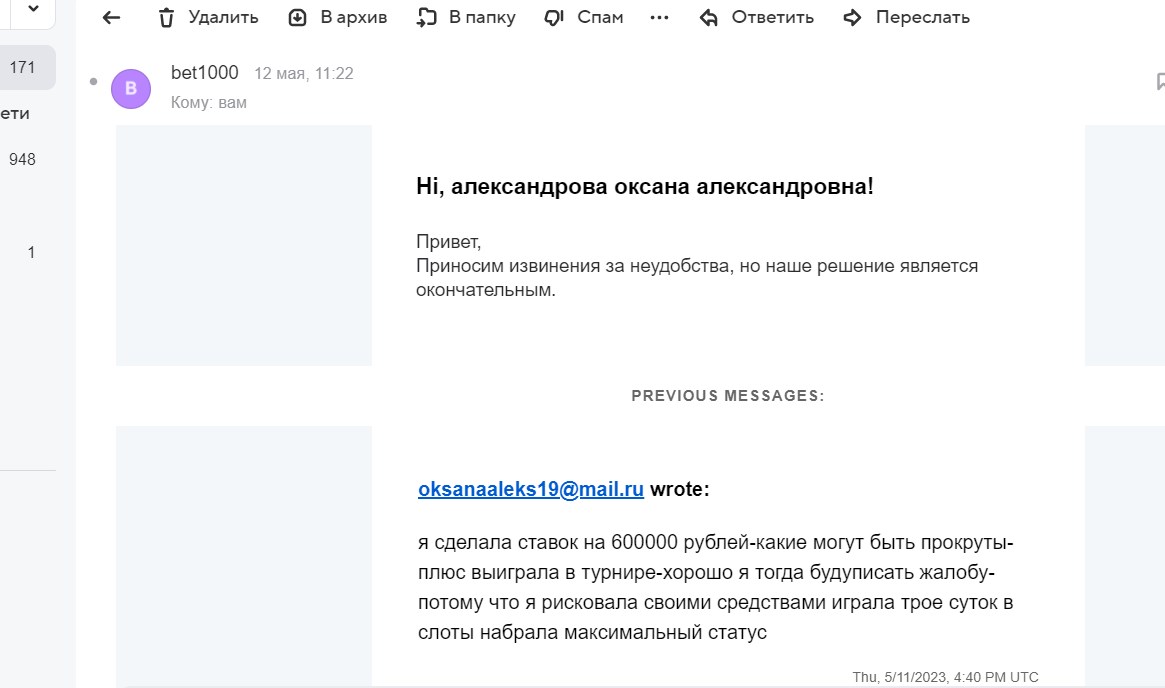
Task: Click the trash icon to delete the email
Action: tap(166, 16)
